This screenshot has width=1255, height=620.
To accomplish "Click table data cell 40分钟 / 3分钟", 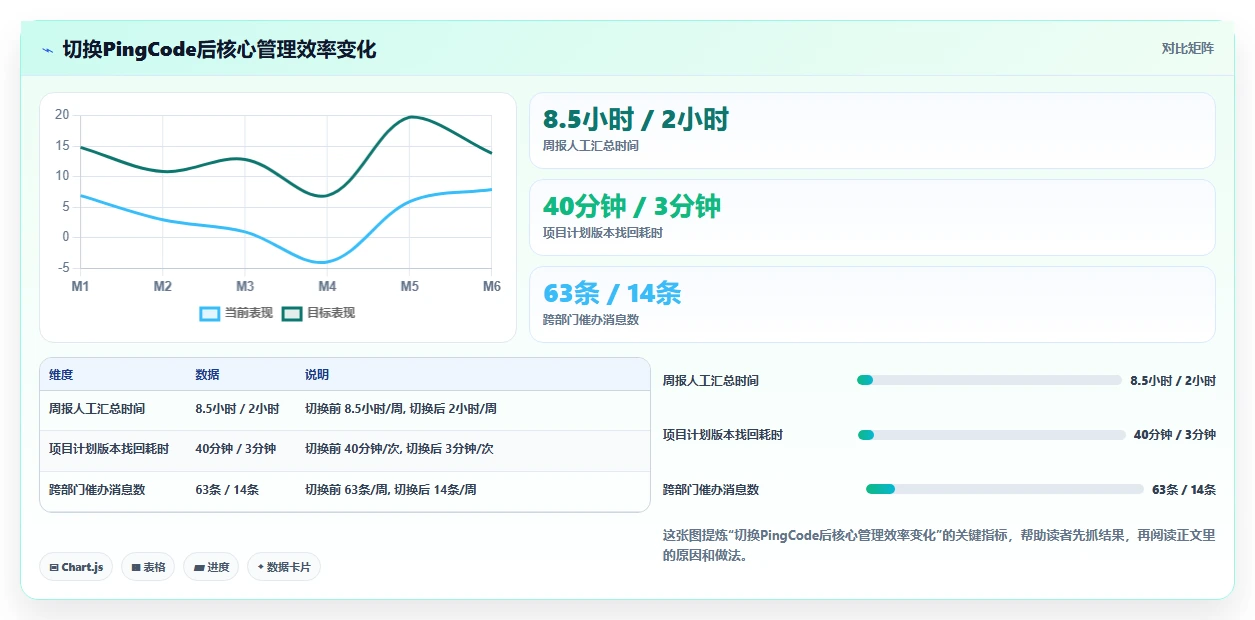I will click(x=235, y=449).
